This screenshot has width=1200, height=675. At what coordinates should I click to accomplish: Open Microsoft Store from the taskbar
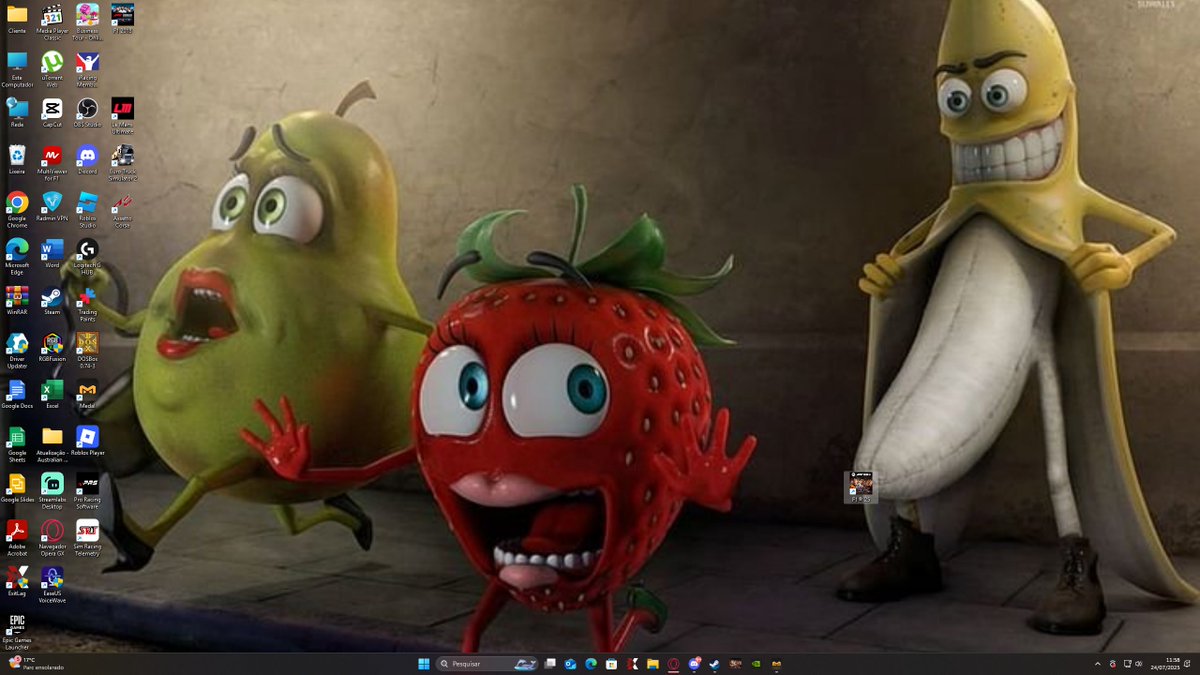(x=611, y=664)
